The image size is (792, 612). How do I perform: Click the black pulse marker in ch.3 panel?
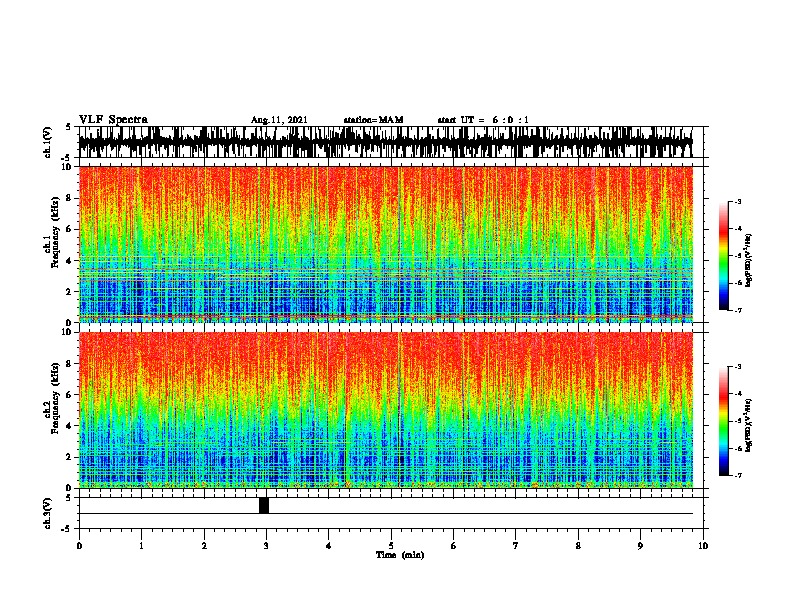click(x=264, y=505)
